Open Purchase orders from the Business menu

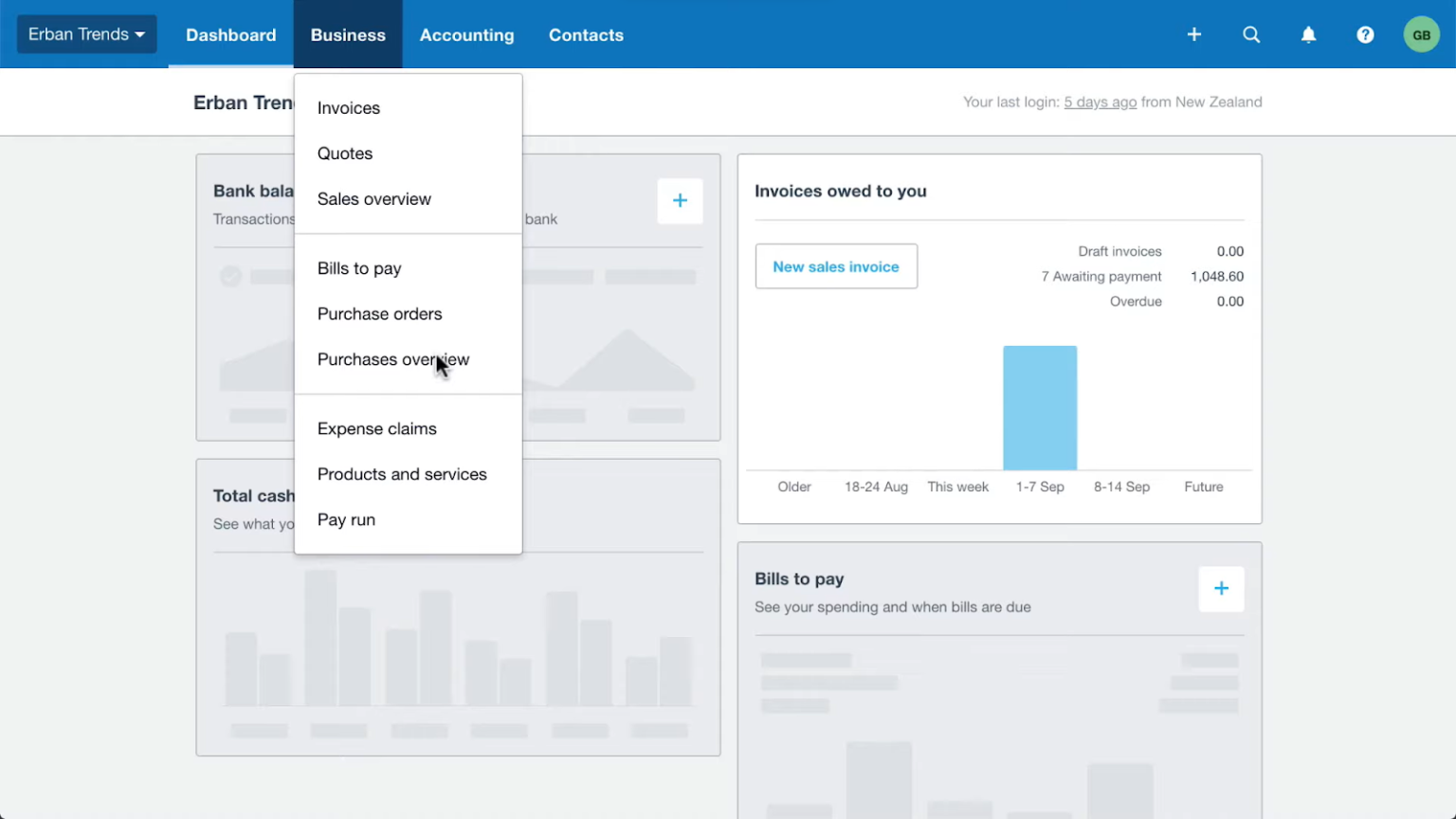[x=379, y=313]
